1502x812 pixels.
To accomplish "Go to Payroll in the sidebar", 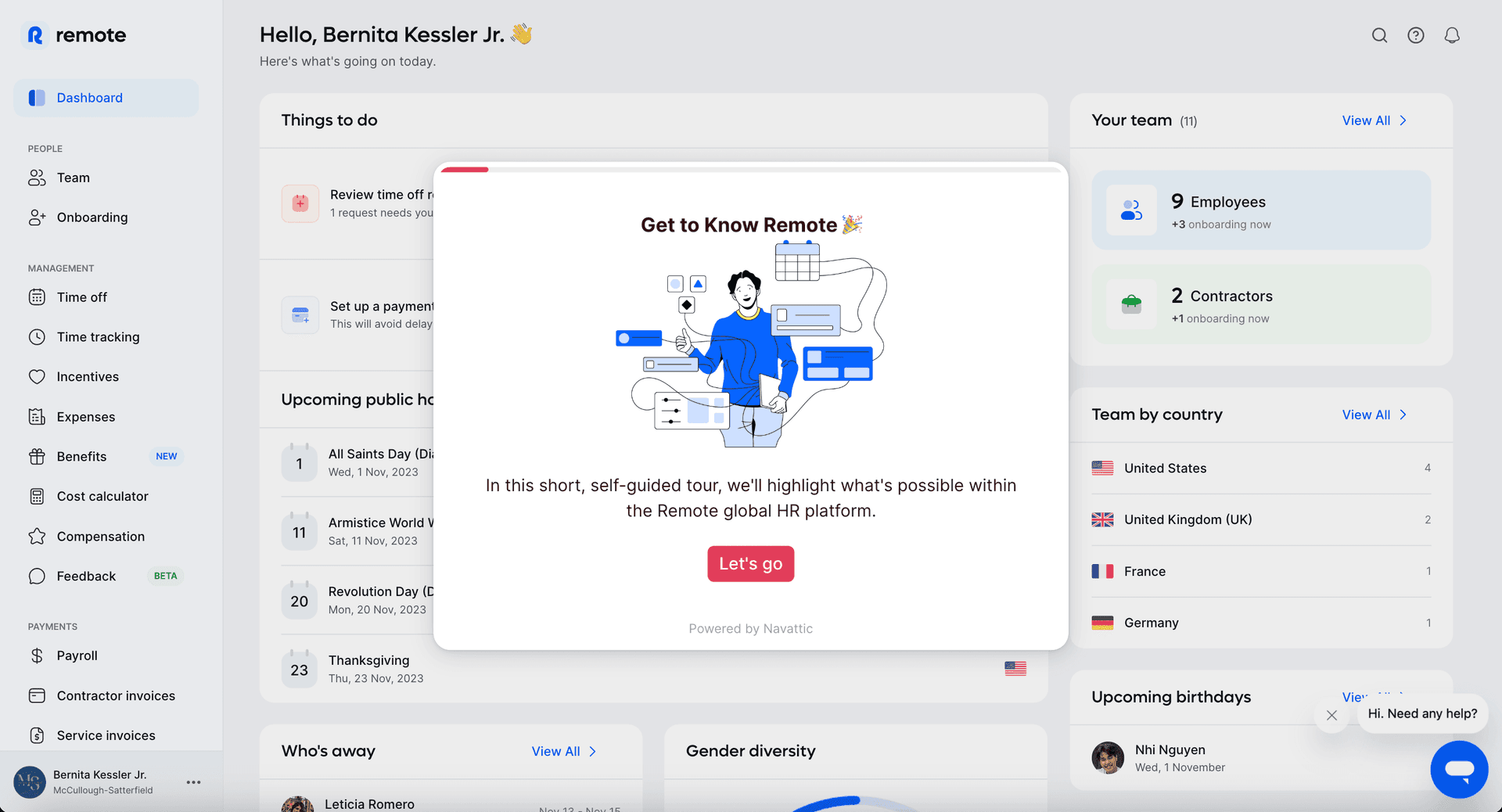I will tap(77, 656).
